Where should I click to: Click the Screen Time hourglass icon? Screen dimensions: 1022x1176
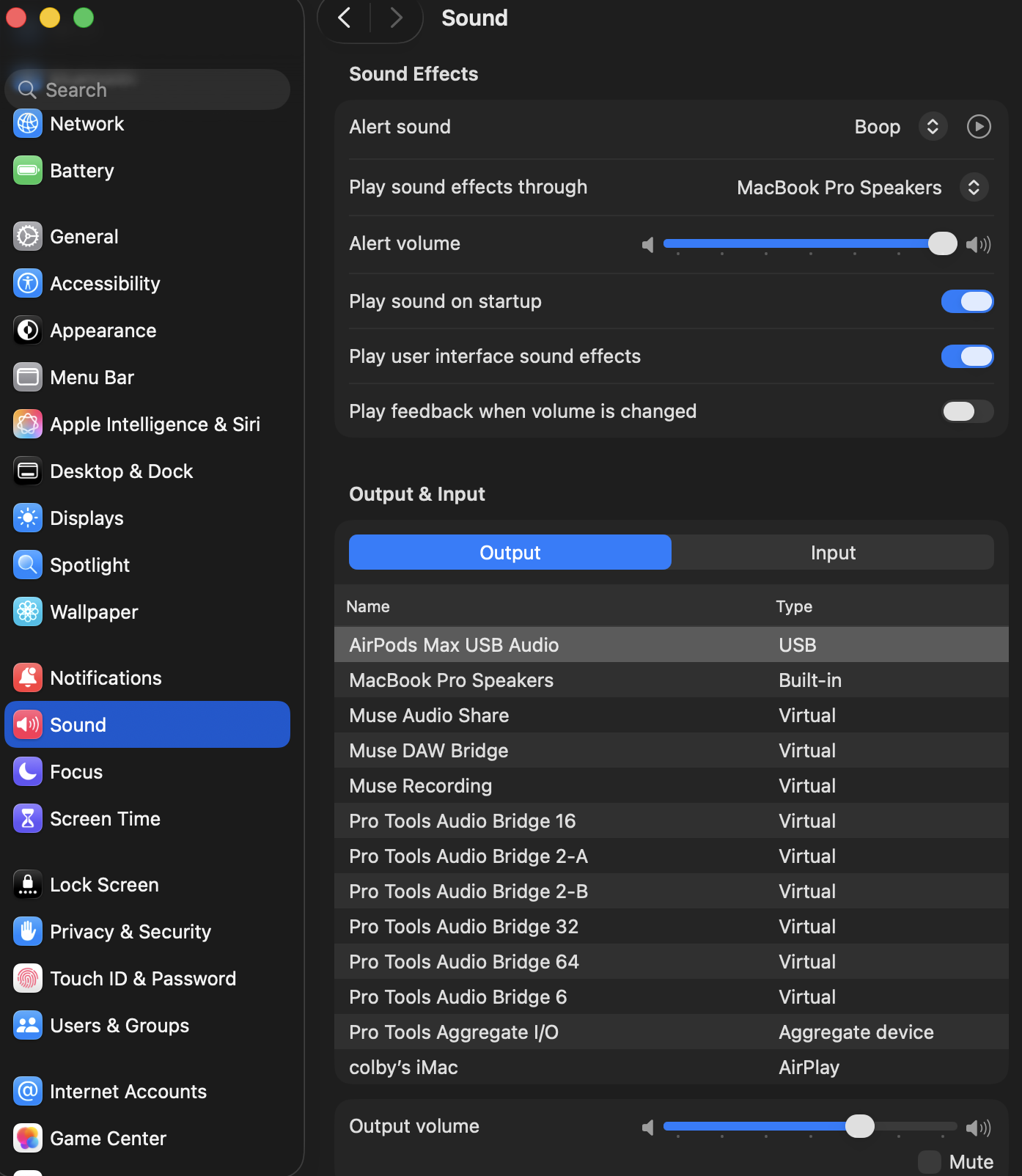click(x=28, y=819)
